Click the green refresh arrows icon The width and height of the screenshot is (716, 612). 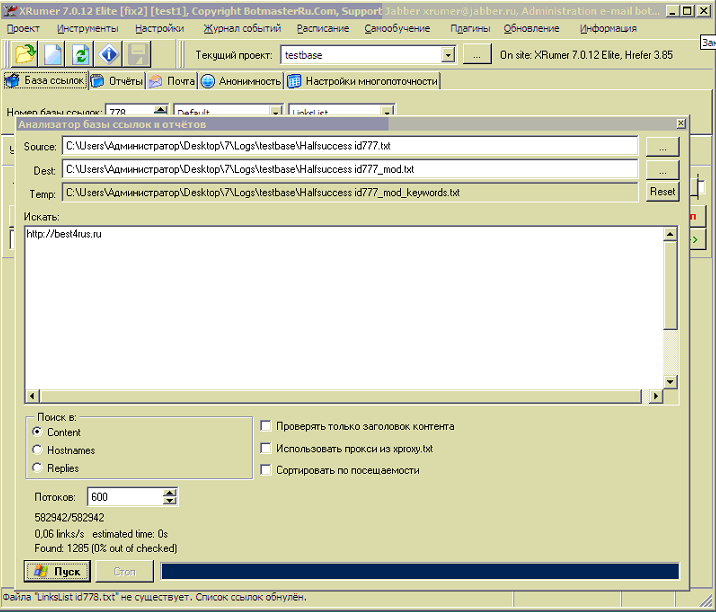point(81,54)
